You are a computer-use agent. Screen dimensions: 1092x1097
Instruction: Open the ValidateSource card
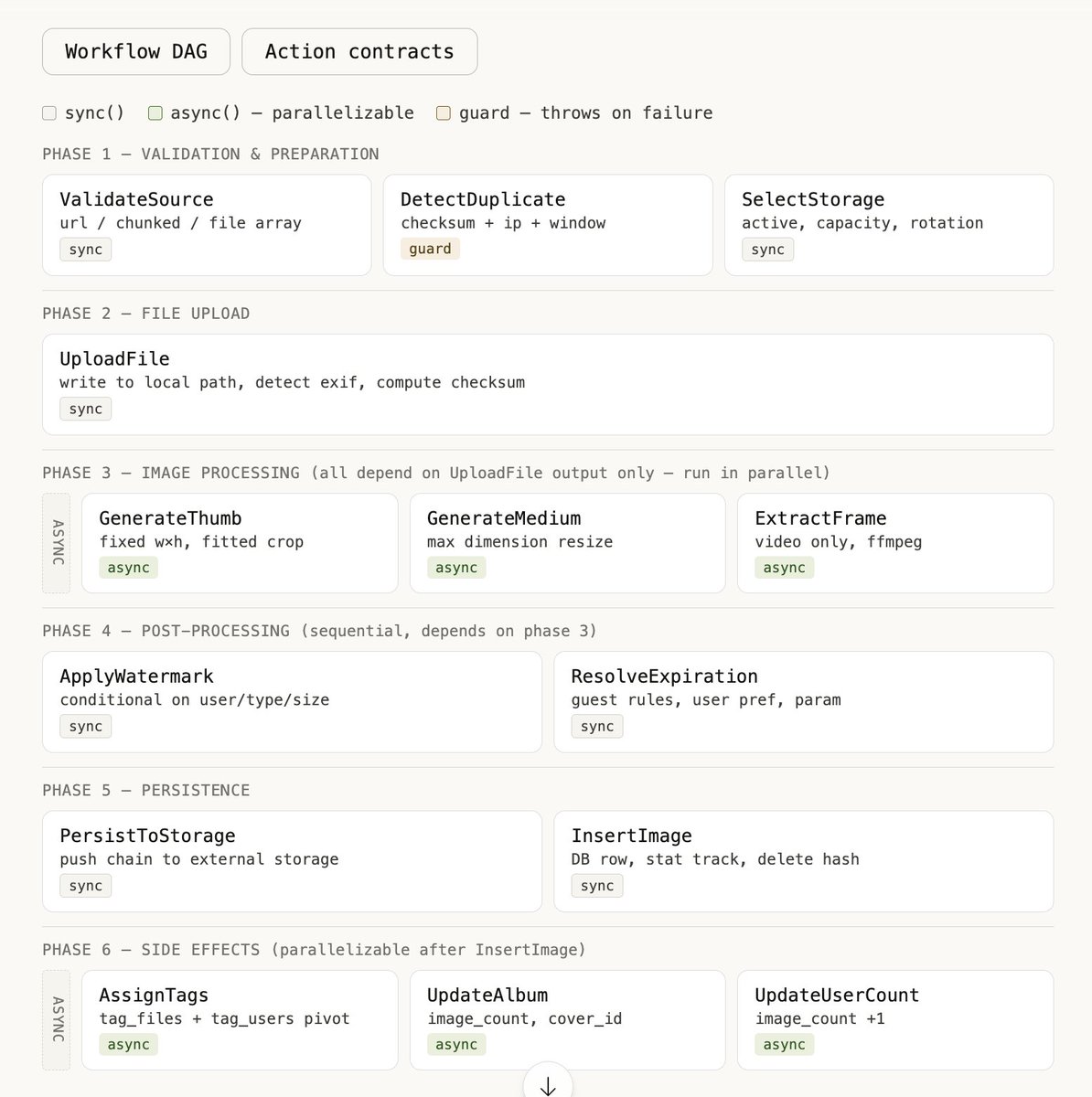(207, 225)
